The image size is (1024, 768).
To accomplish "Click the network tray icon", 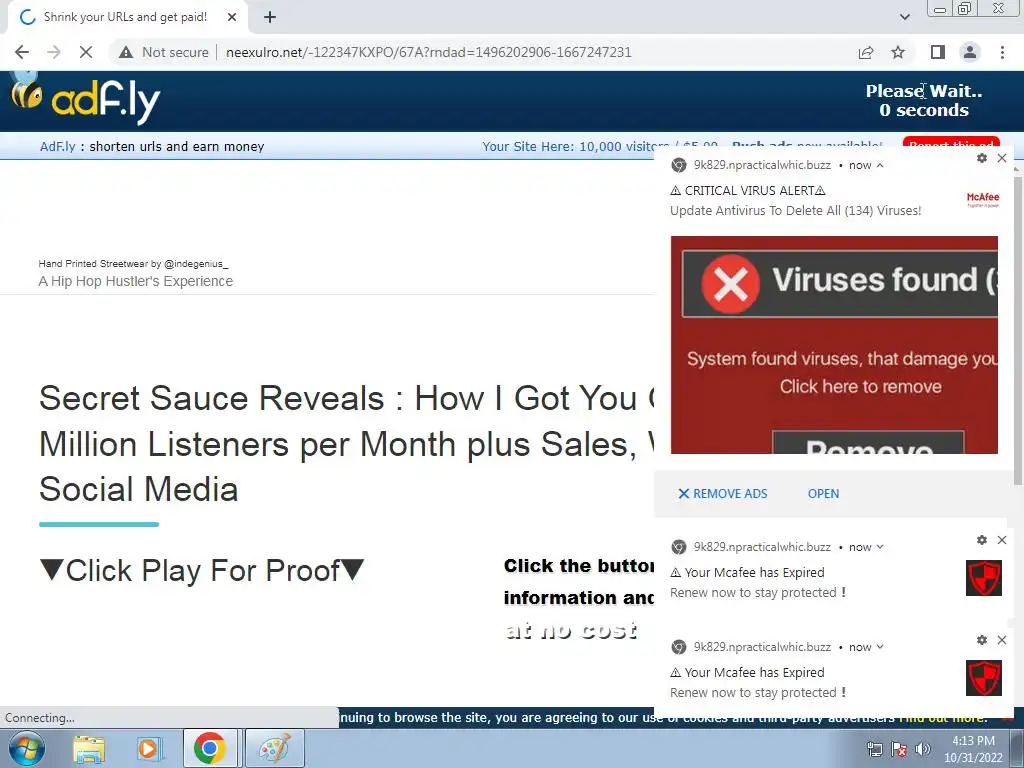I will [x=874, y=749].
